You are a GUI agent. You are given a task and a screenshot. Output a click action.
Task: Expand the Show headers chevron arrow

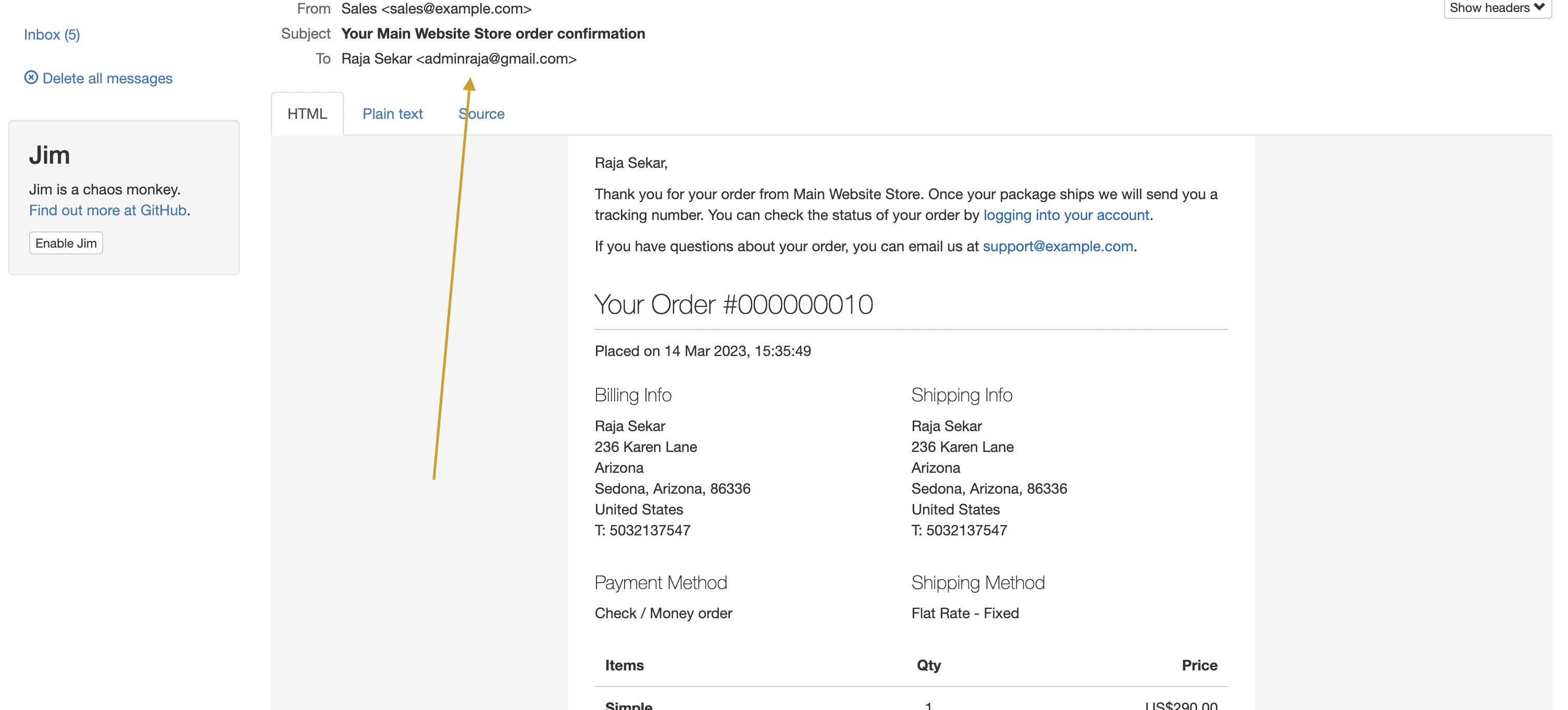[x=1539, y=7]
